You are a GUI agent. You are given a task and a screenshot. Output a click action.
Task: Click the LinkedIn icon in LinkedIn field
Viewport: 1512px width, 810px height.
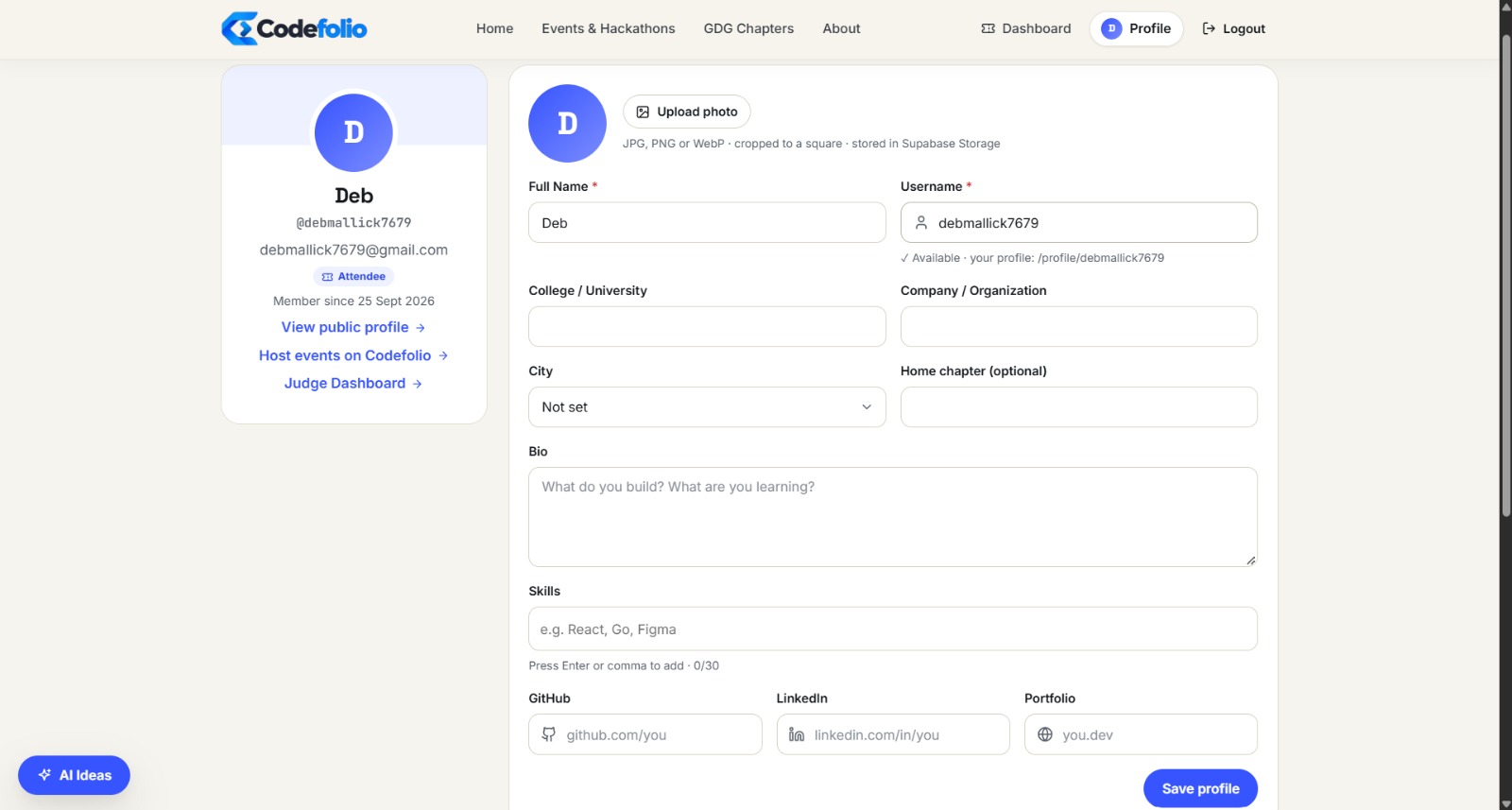797,734
